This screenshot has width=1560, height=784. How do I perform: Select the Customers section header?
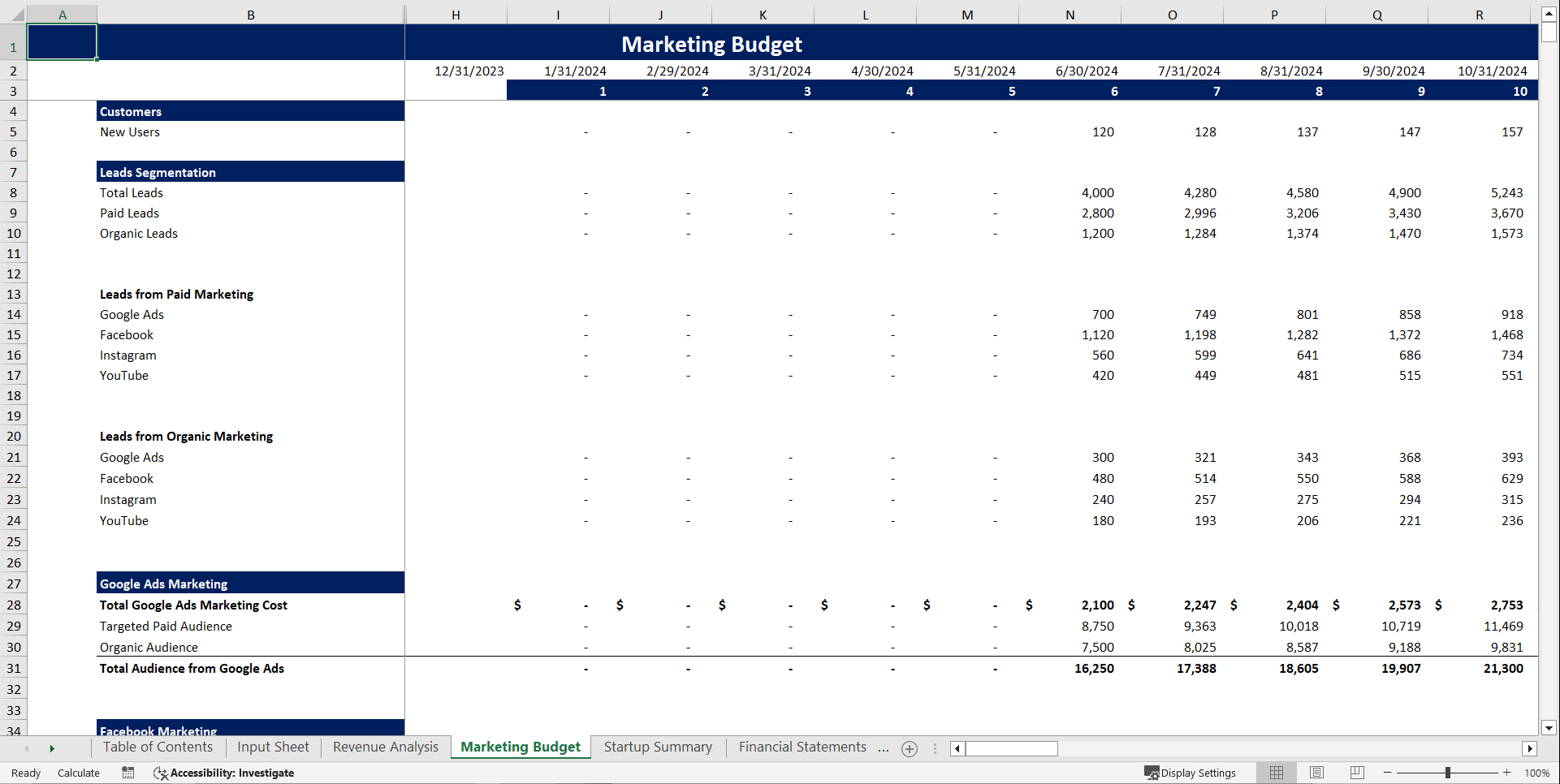250,111
